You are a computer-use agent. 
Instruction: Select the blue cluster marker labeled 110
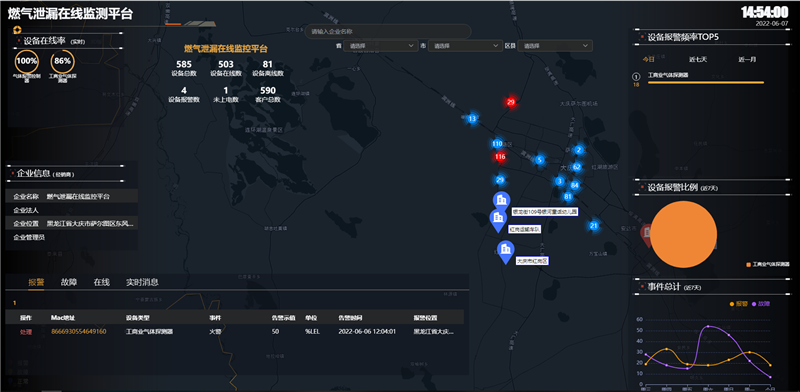tap(497, 143)
